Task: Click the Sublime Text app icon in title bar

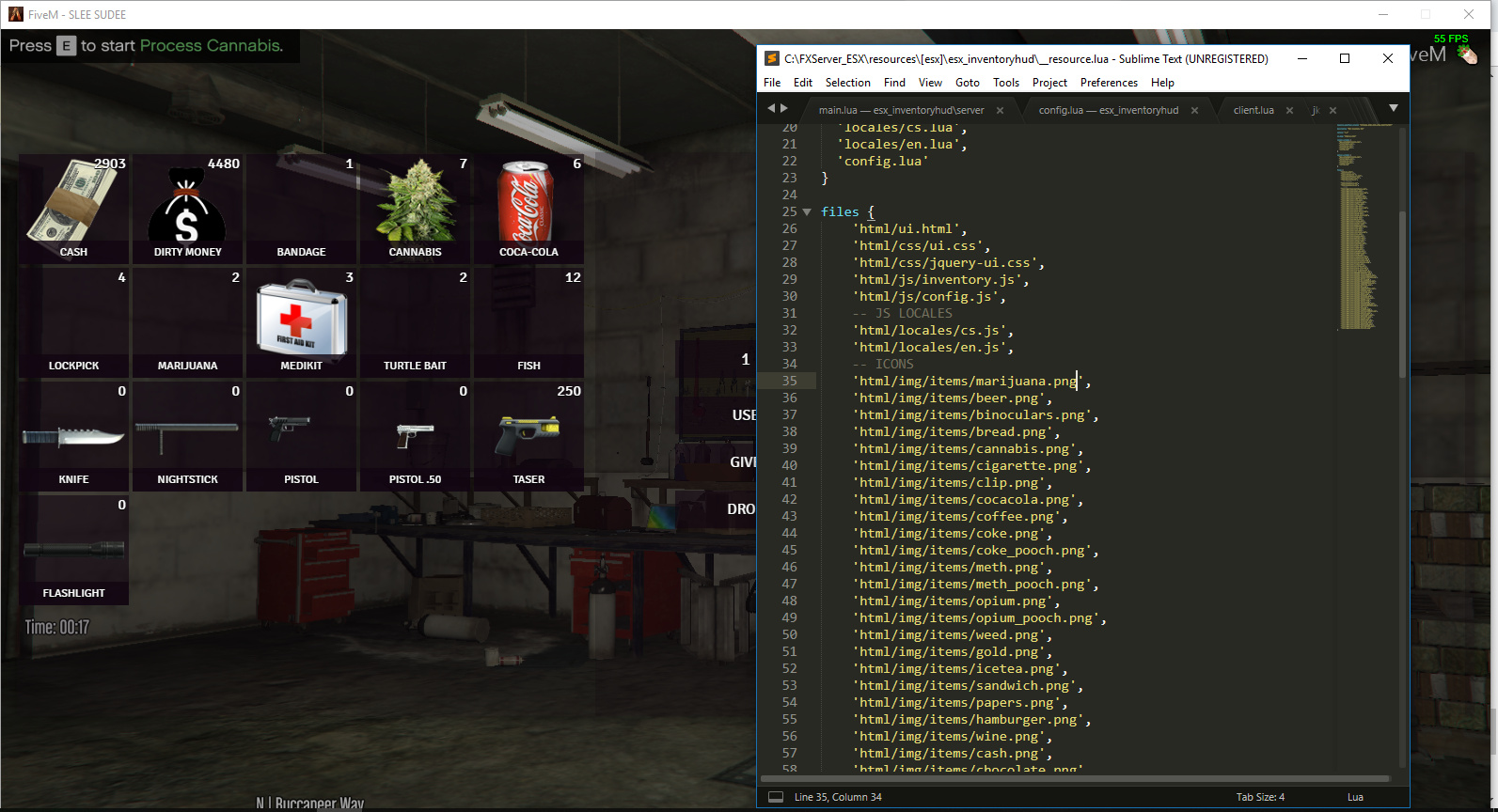Action: tap(772, 58)
